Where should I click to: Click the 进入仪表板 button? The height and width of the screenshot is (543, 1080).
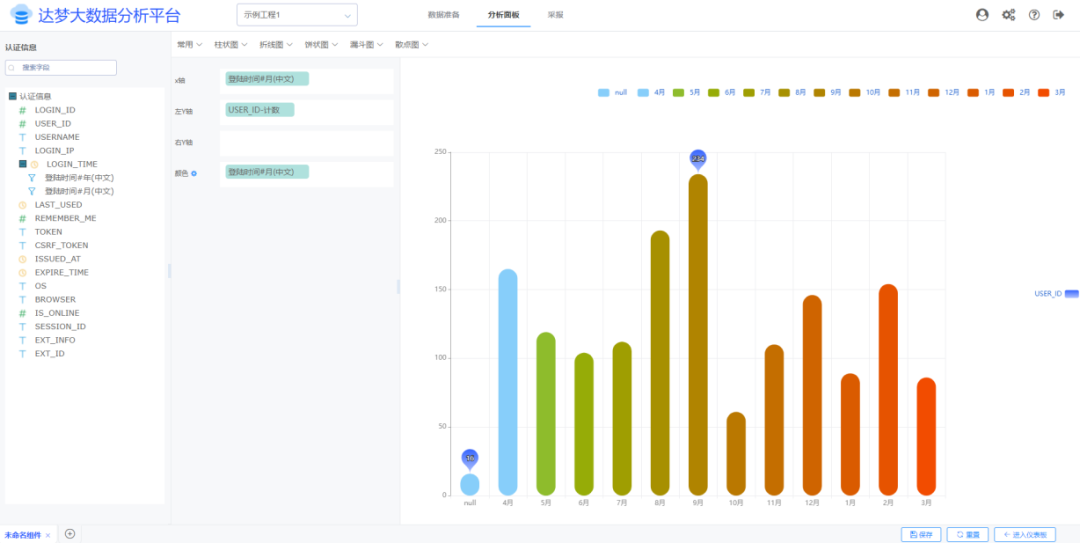(1025, 534)
